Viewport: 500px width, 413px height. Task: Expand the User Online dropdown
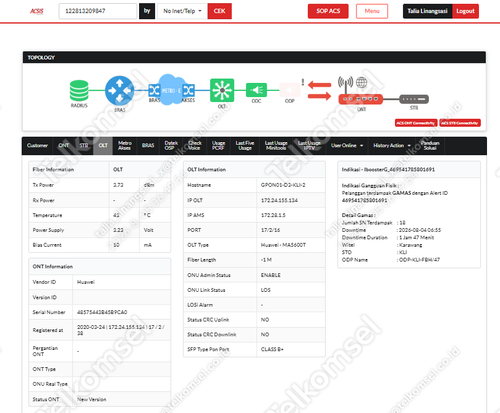coord(347,146)
